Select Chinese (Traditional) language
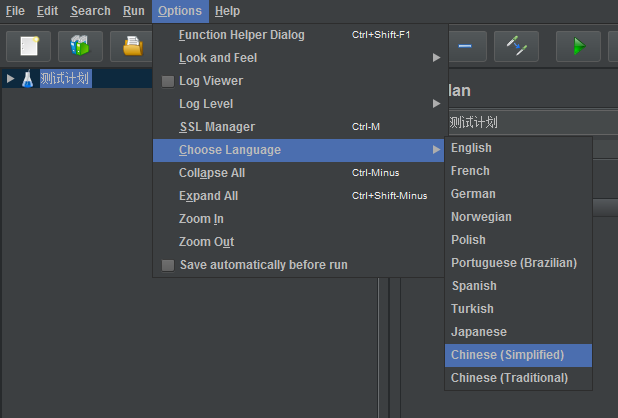 (518, 378)
